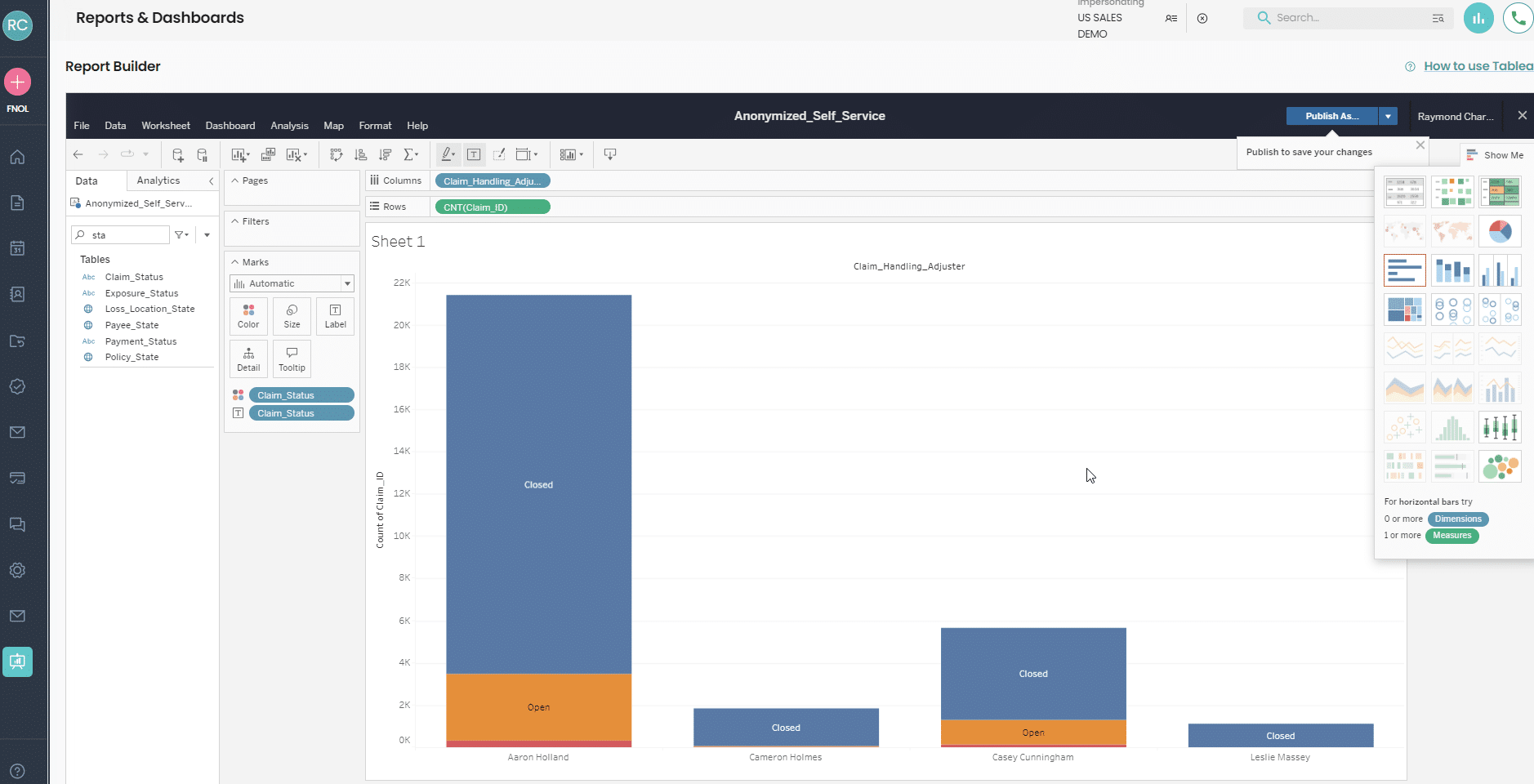Open the Marks type dropdown showing Automatic
The height and width of the screenshot is (784, 1534).
click(291, 283)
